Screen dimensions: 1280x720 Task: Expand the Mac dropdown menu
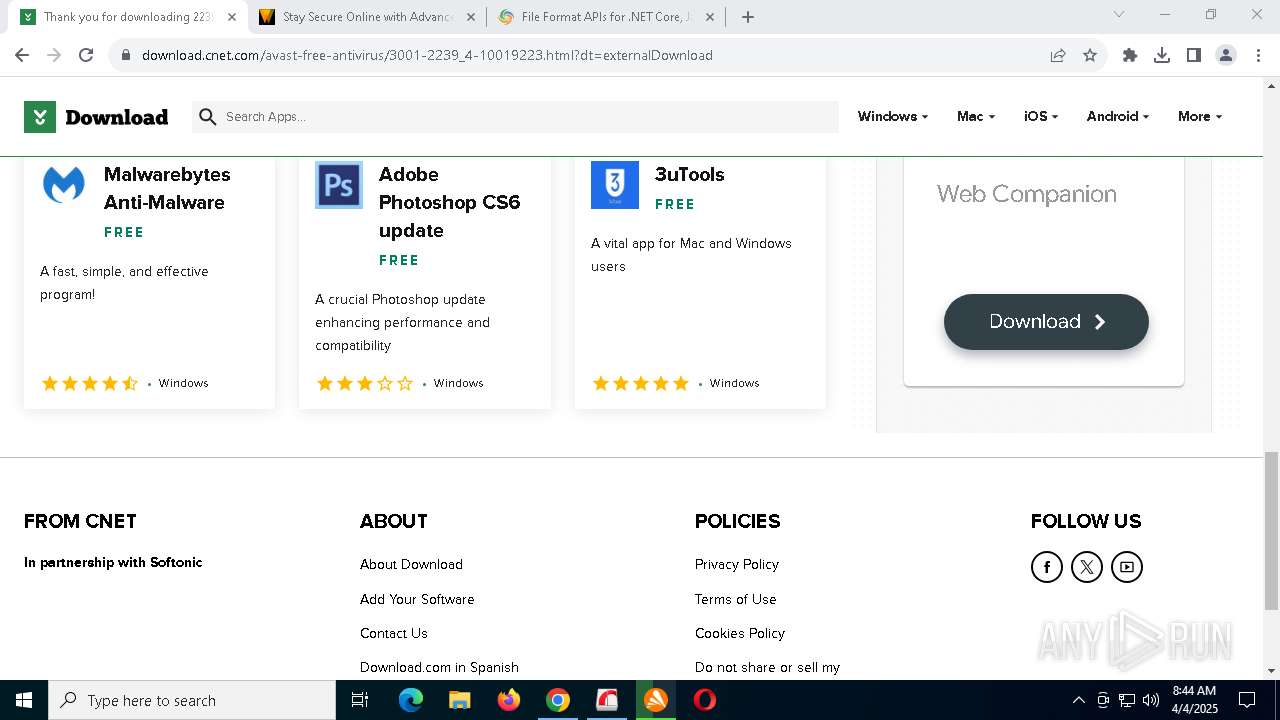[x=976, y=117]
